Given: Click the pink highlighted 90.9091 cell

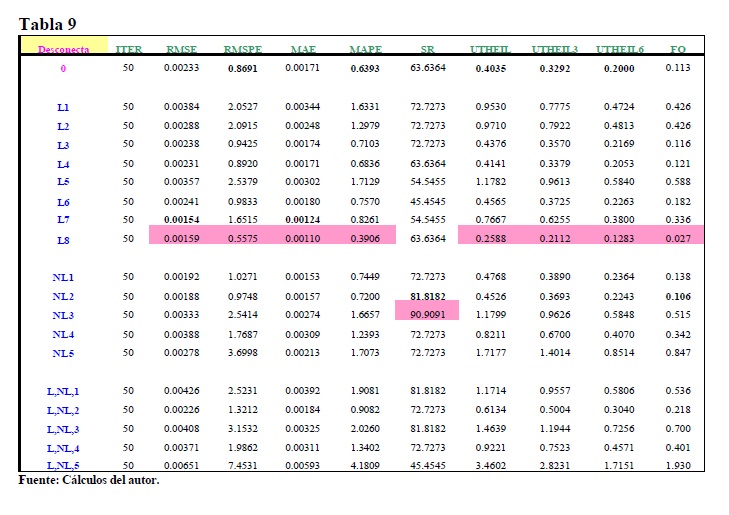Looking at the screenshot, I should [x=428, y=315].
